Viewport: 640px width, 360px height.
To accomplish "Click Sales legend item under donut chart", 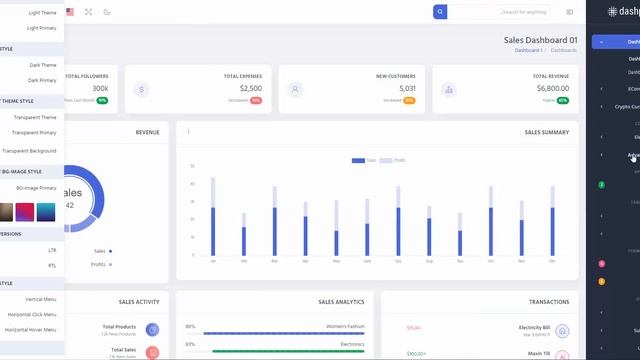I will 103,251.
